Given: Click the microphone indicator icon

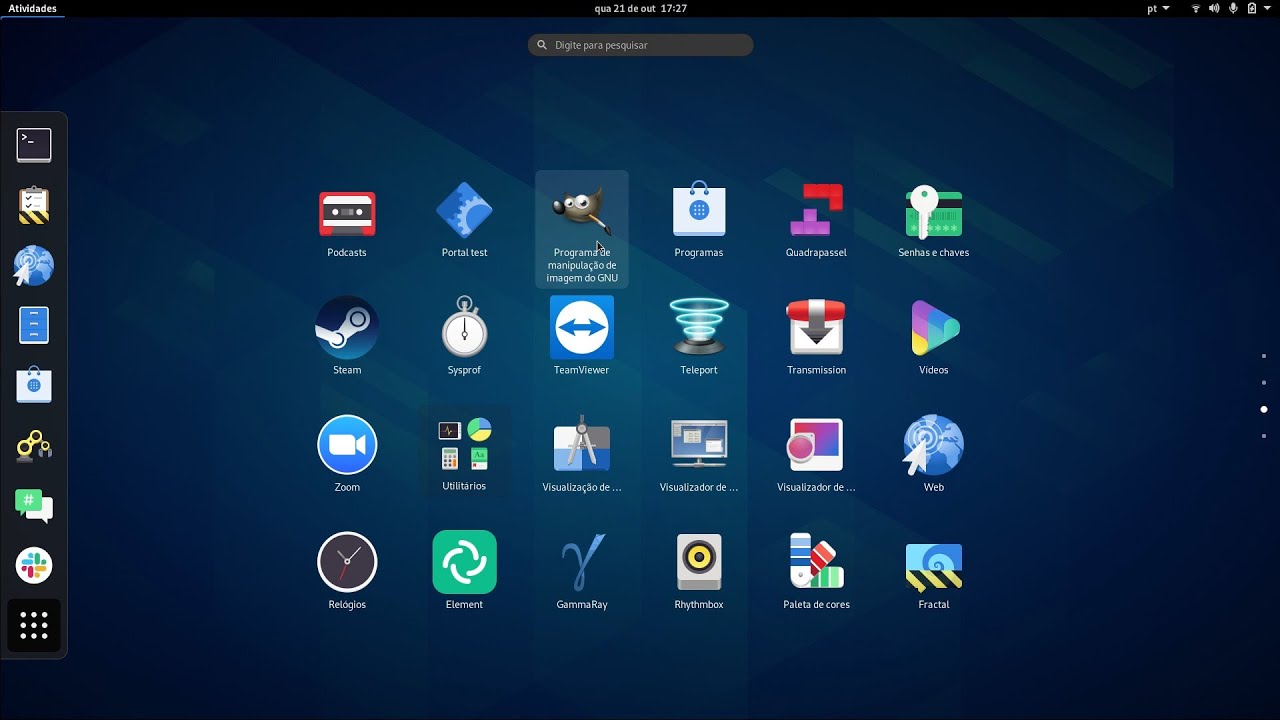Looking at the screenshot, I should pyautogui.click(x=1233, y=8).
